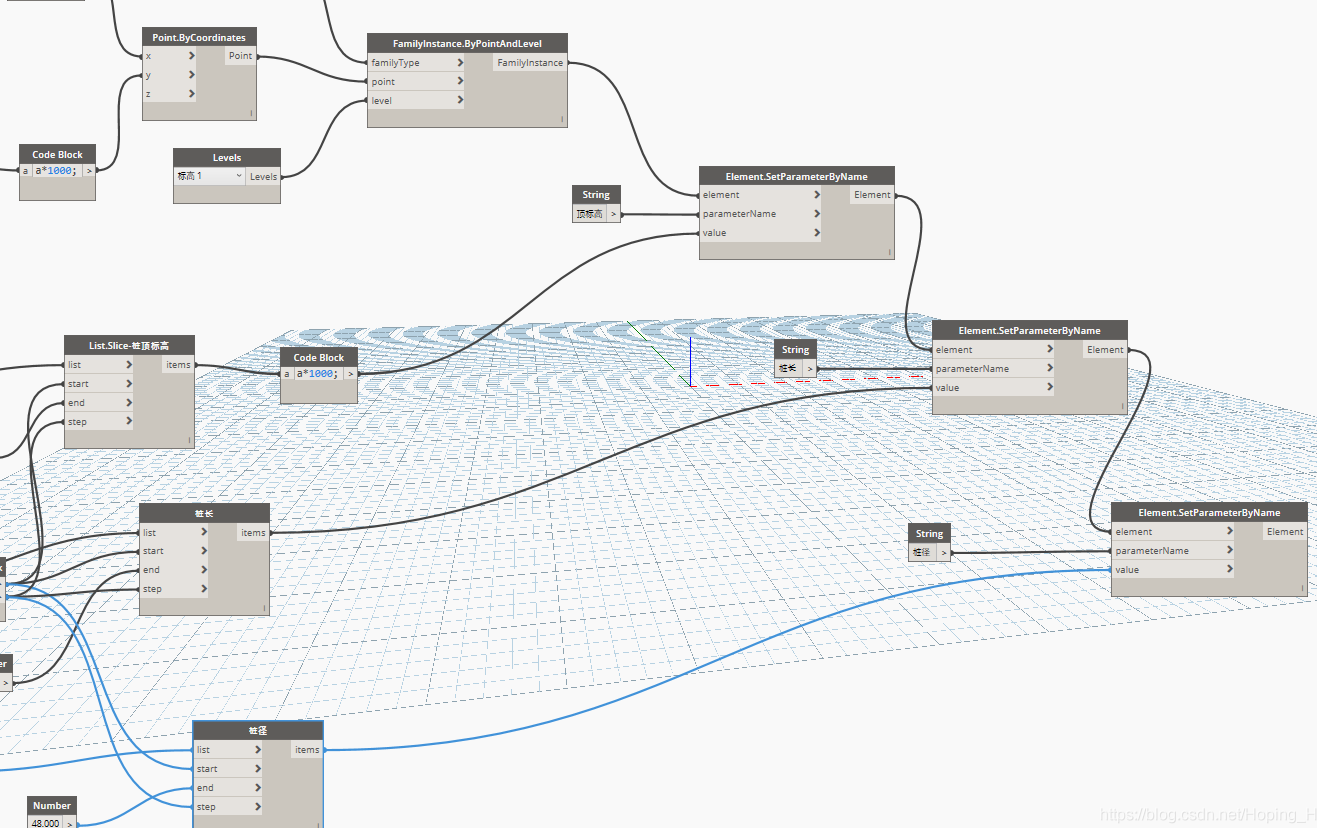Select List.Slice-桩顶标高 node title bar
The height and width of the screenshot is (828, 1317).
(129, 346)
